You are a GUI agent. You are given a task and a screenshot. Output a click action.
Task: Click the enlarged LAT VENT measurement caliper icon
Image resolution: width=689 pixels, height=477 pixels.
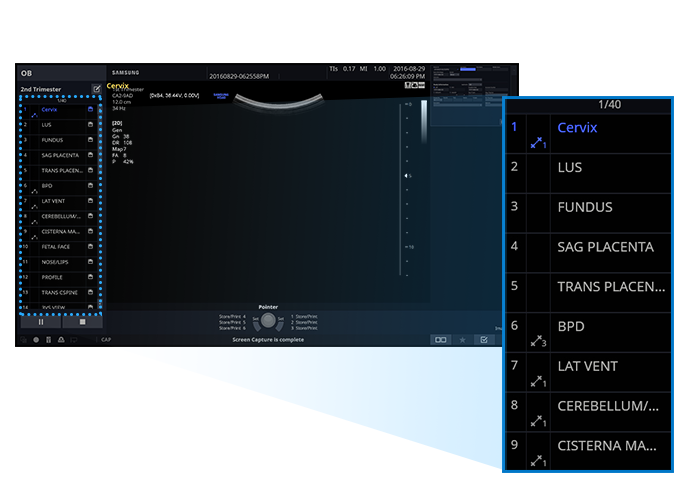[x=538, y=381]
